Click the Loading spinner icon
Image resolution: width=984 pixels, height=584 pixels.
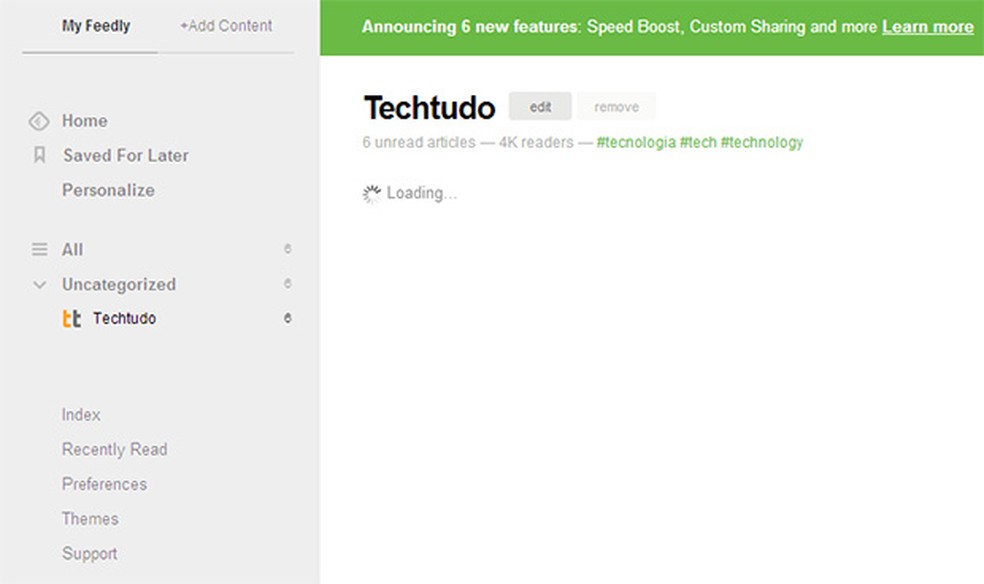click(x=372, y=194)
